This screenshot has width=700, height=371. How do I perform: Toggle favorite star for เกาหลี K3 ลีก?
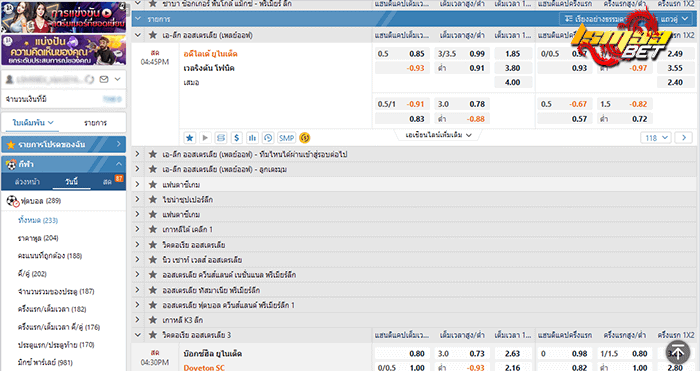(x=153, y=320)
